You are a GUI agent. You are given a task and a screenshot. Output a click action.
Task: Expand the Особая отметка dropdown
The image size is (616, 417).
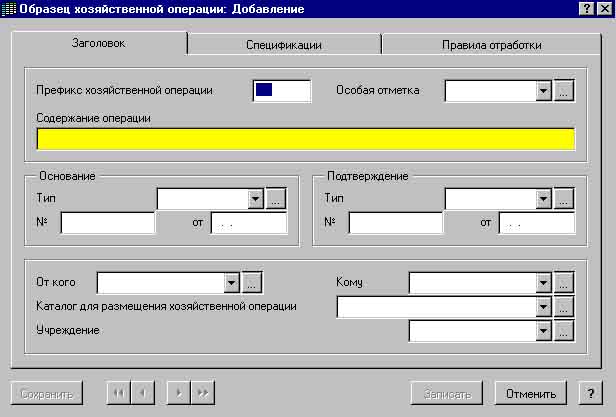(x=544, y=91)
